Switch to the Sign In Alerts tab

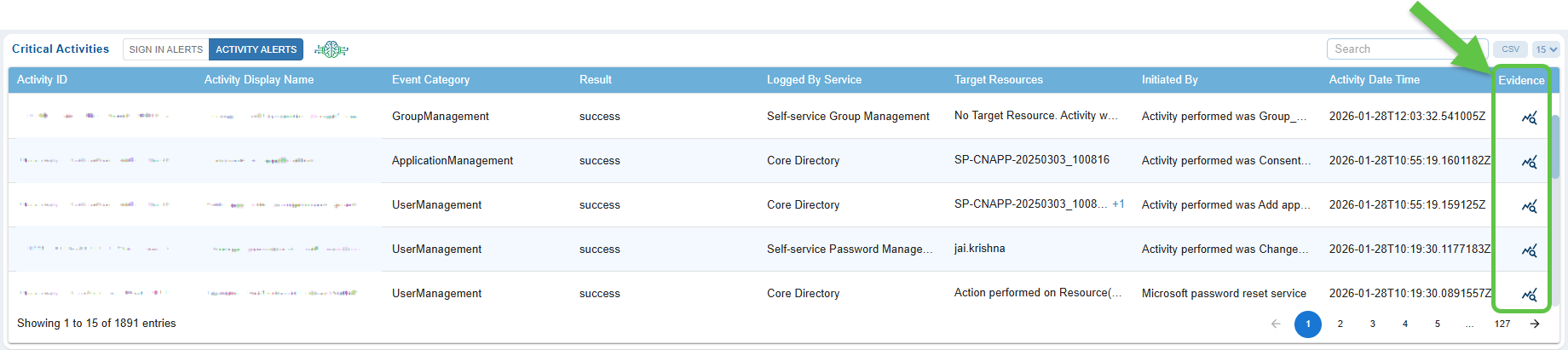click(x=166, y=49)
